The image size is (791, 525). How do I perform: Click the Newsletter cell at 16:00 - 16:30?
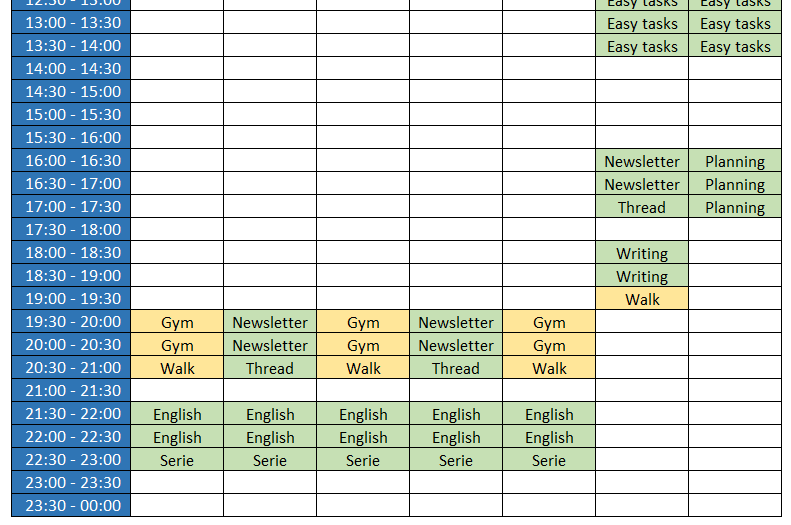point(642,161)
